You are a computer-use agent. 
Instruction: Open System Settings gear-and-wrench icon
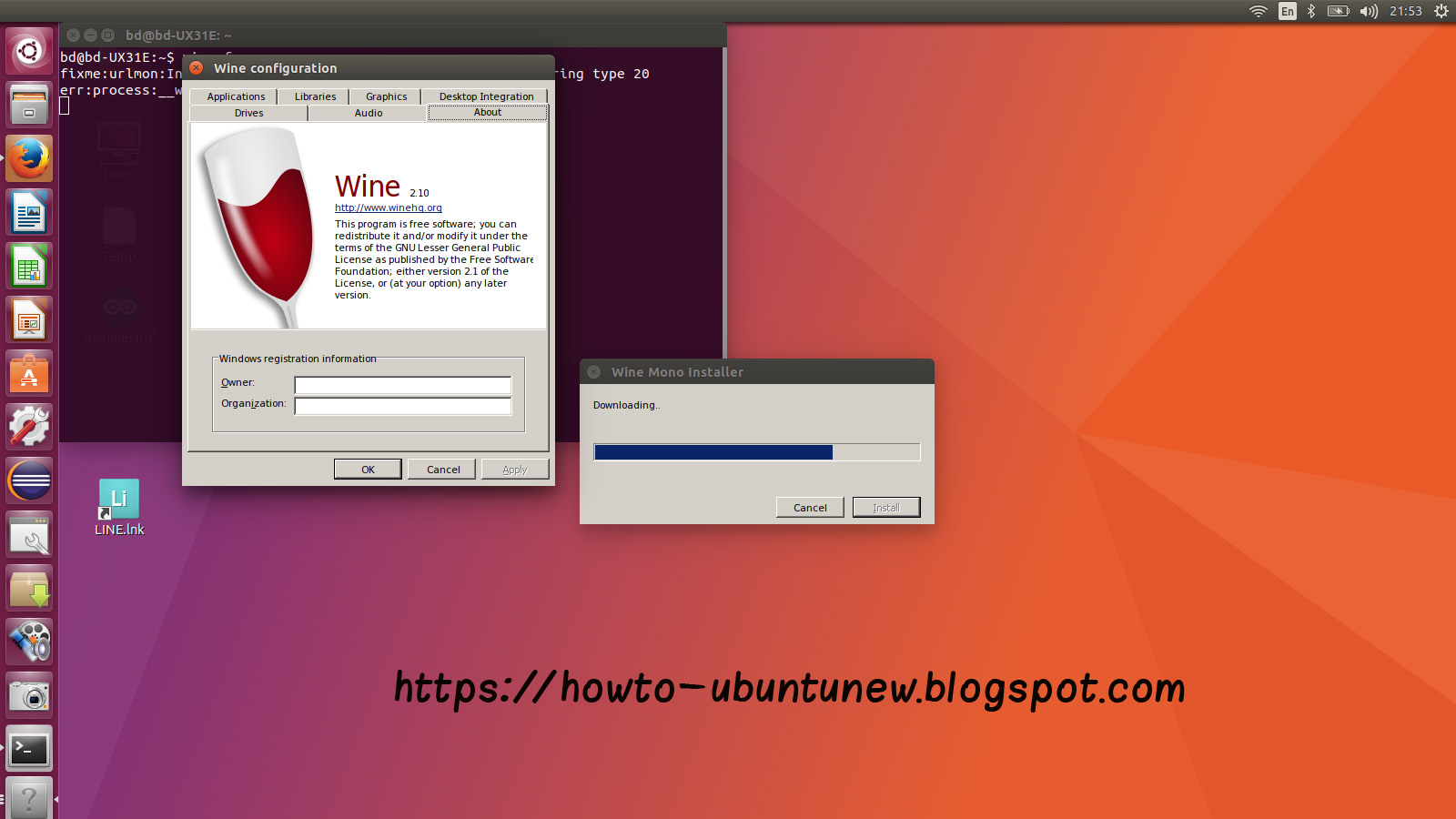coord(29,427)
